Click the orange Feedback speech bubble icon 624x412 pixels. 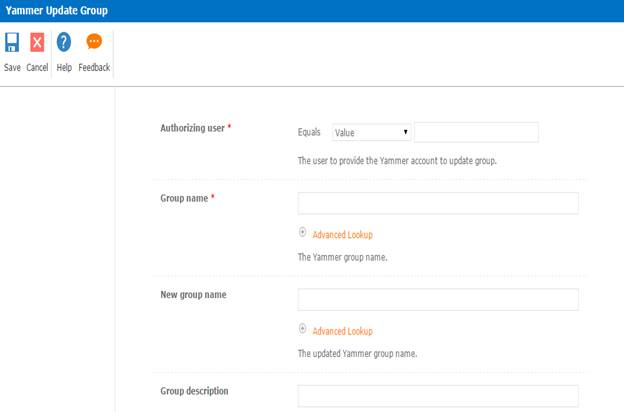[x=94, y=42]
